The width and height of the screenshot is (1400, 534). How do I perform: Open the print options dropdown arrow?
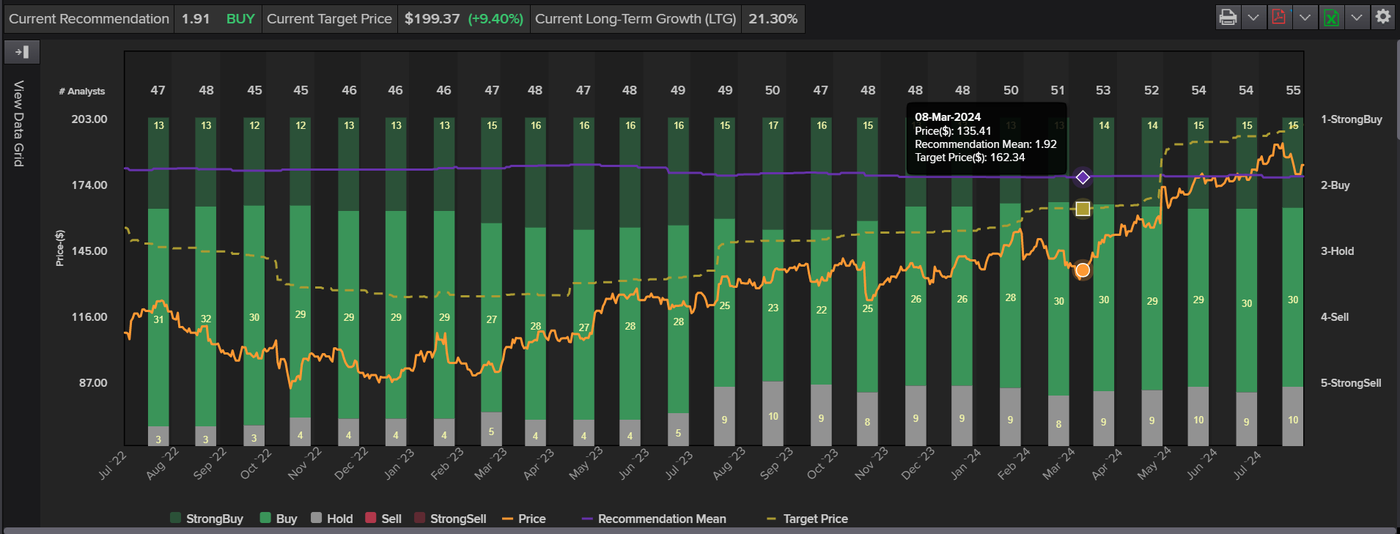[1253, 18]
